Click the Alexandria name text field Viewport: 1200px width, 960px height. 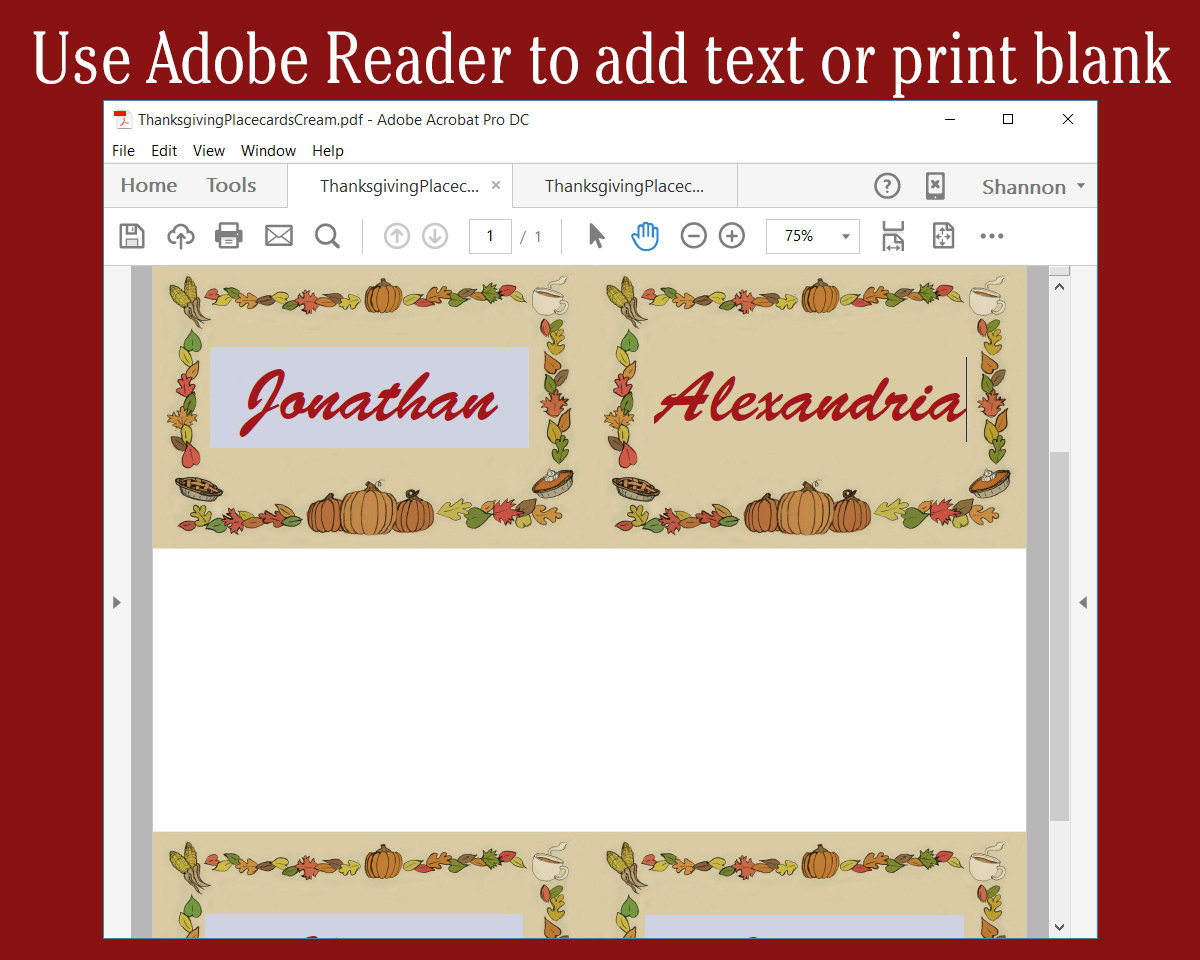point(809,398)
